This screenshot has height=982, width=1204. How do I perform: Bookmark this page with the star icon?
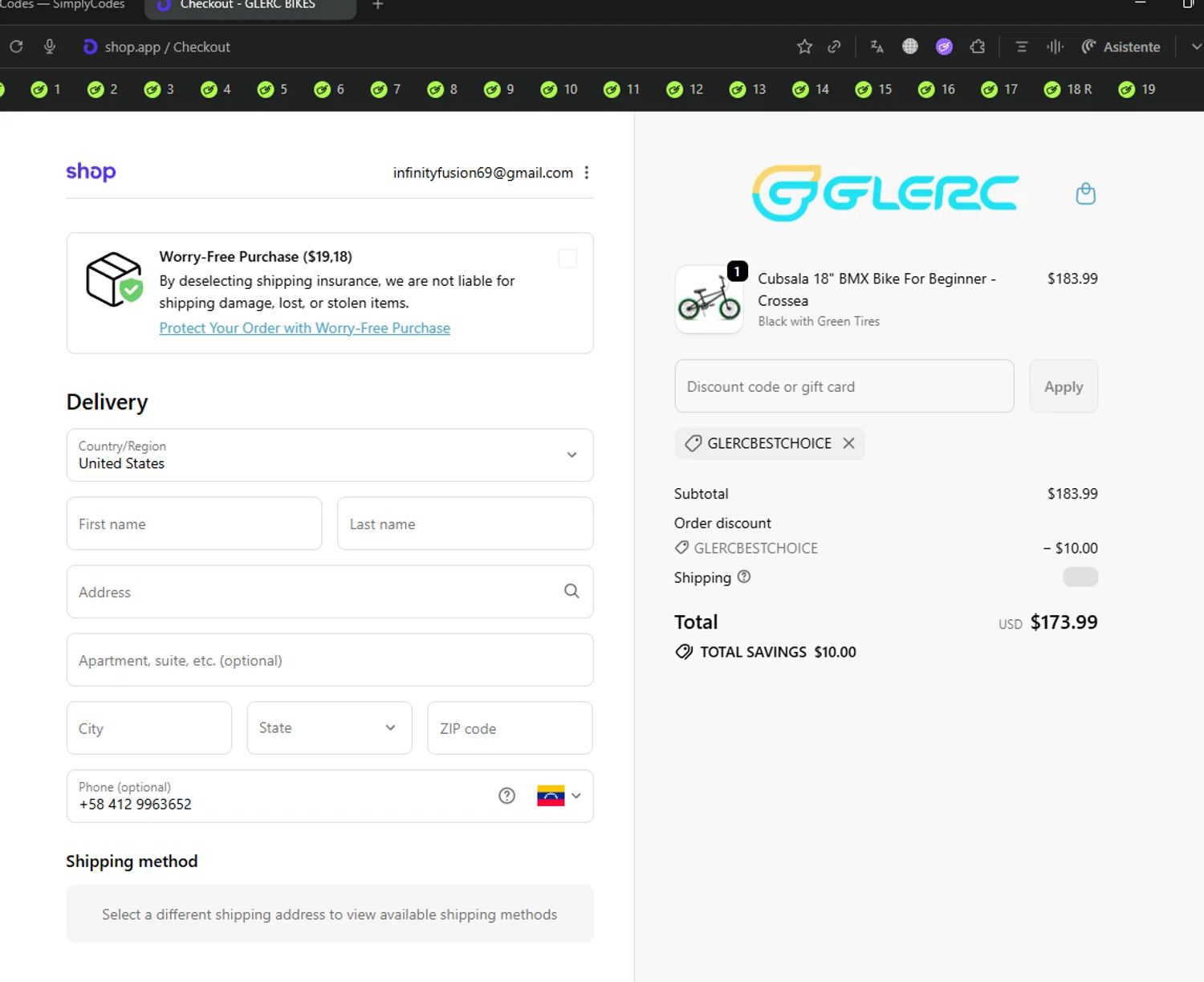pos(804,47)
